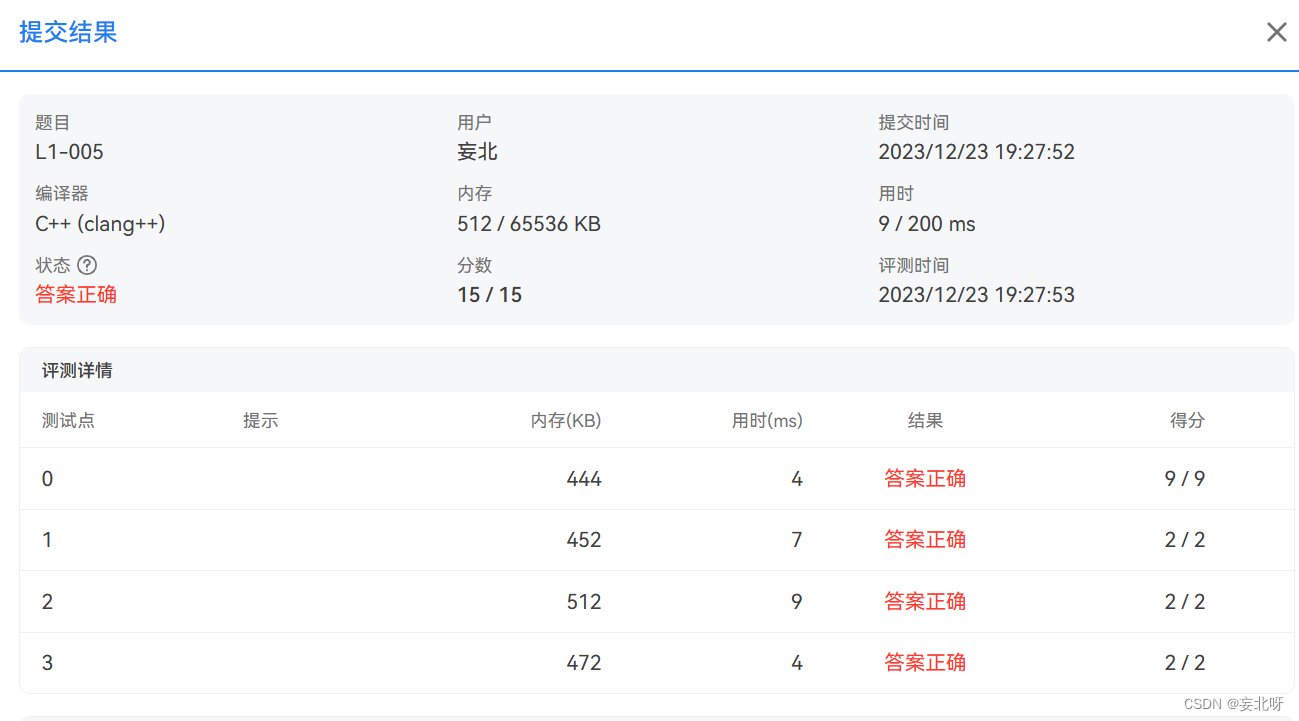The height and width of the screenshot is (721, 1299).
Task: Click the 提交时间 field label
Action: click(x=913, y=123)
